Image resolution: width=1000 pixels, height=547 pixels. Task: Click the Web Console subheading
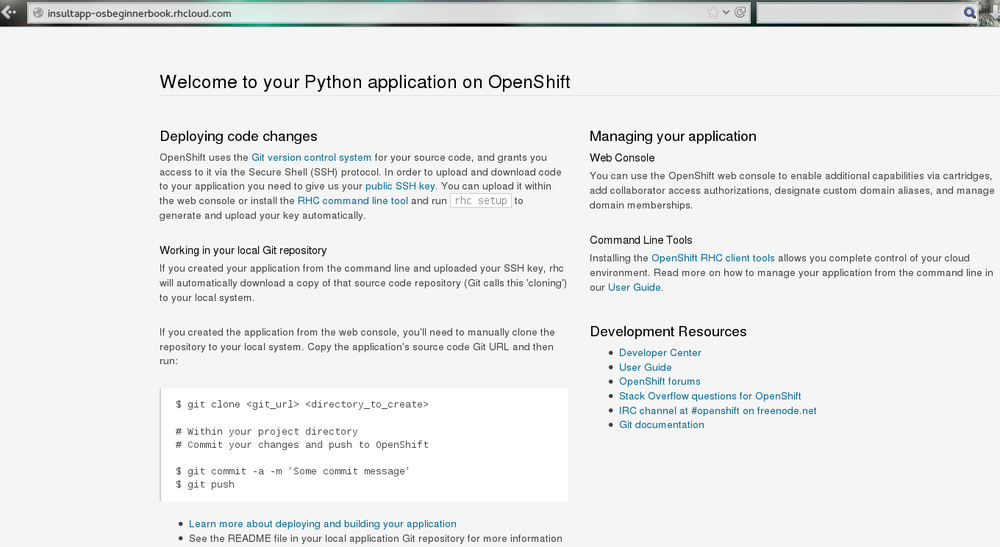click(x=622, y=157)
